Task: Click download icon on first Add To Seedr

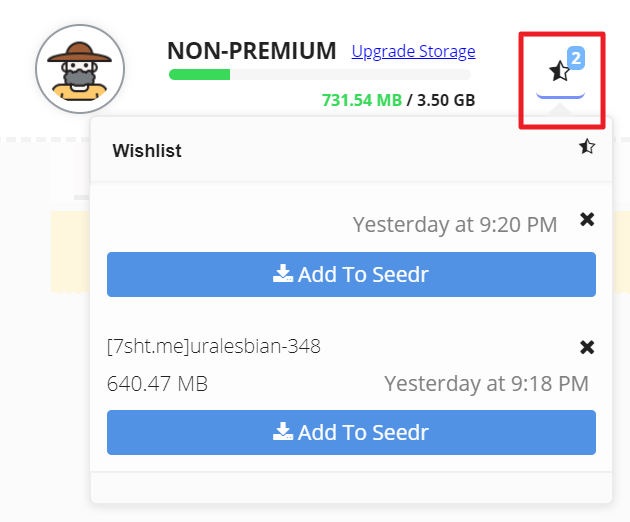Action: [283, 274]
